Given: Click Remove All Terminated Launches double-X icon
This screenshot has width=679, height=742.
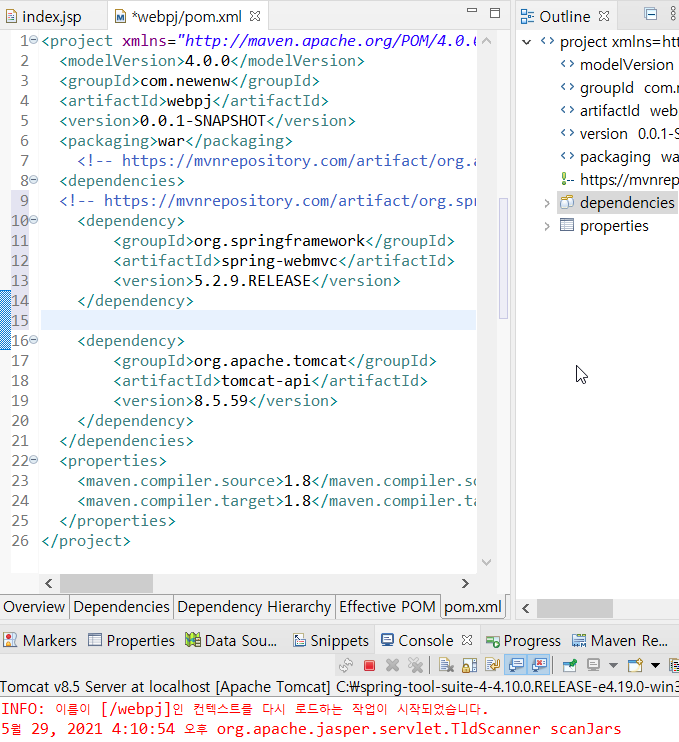Looking at the screenshot, I should (415, 666).
